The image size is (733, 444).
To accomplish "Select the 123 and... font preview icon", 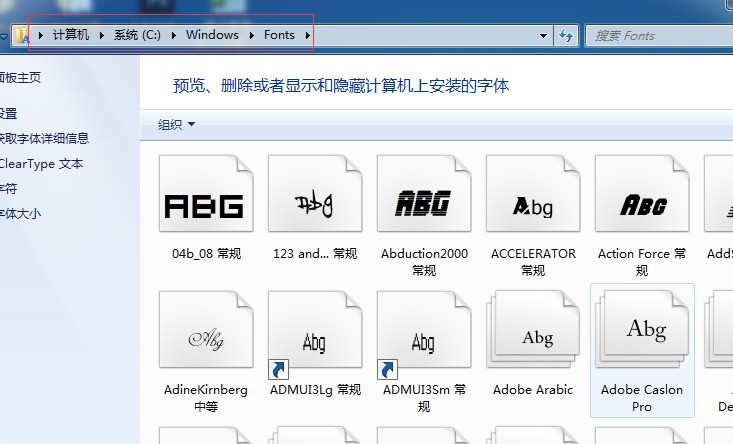I will click(x=315, y=193).
